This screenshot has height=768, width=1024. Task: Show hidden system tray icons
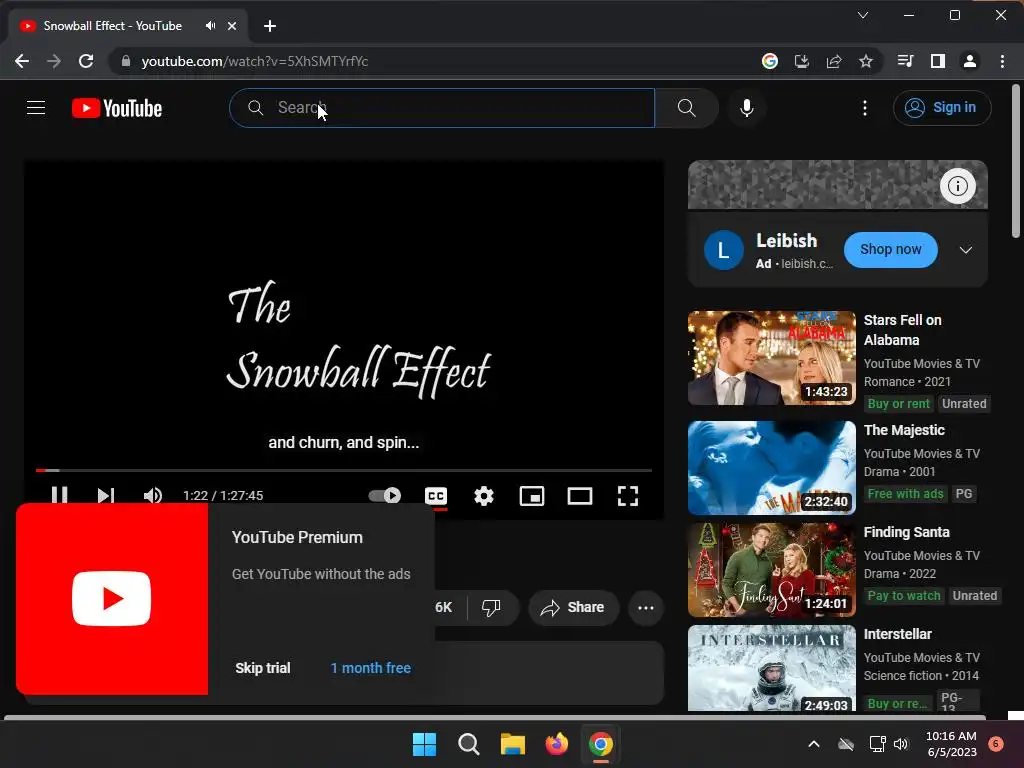pyautogui.click(x=814, y=744)
